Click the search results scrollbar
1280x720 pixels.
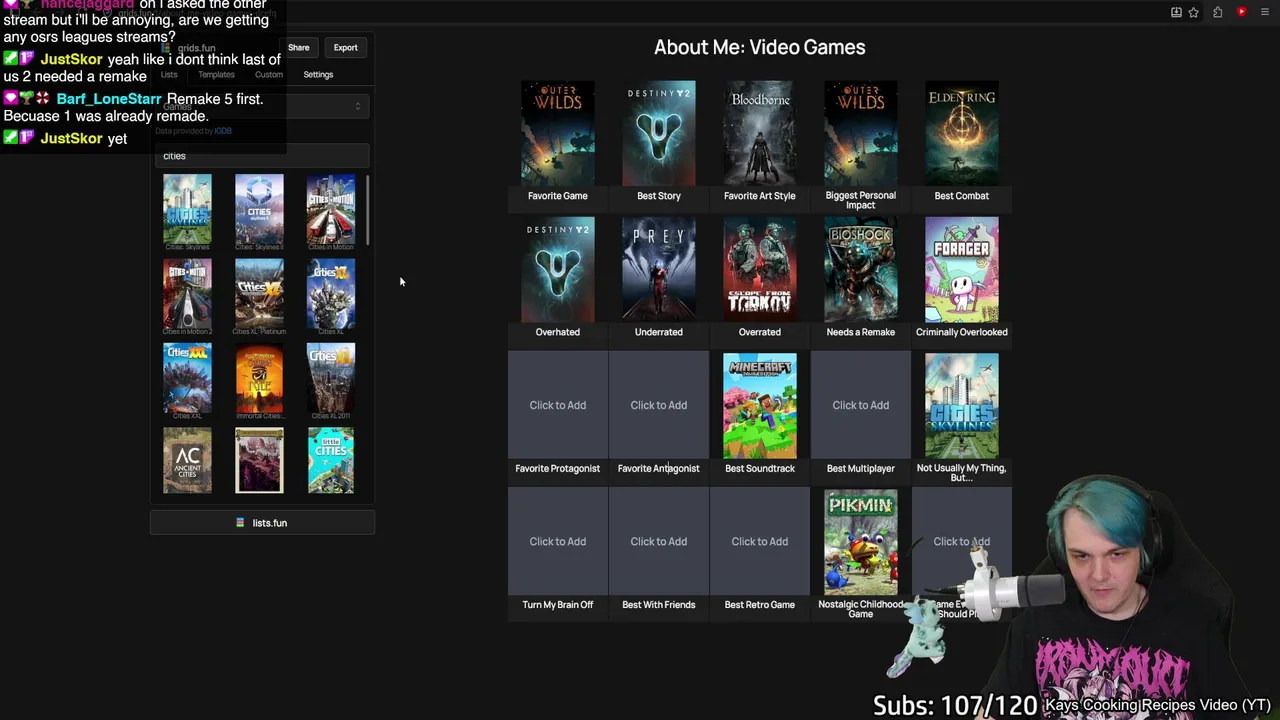point(368,210)
